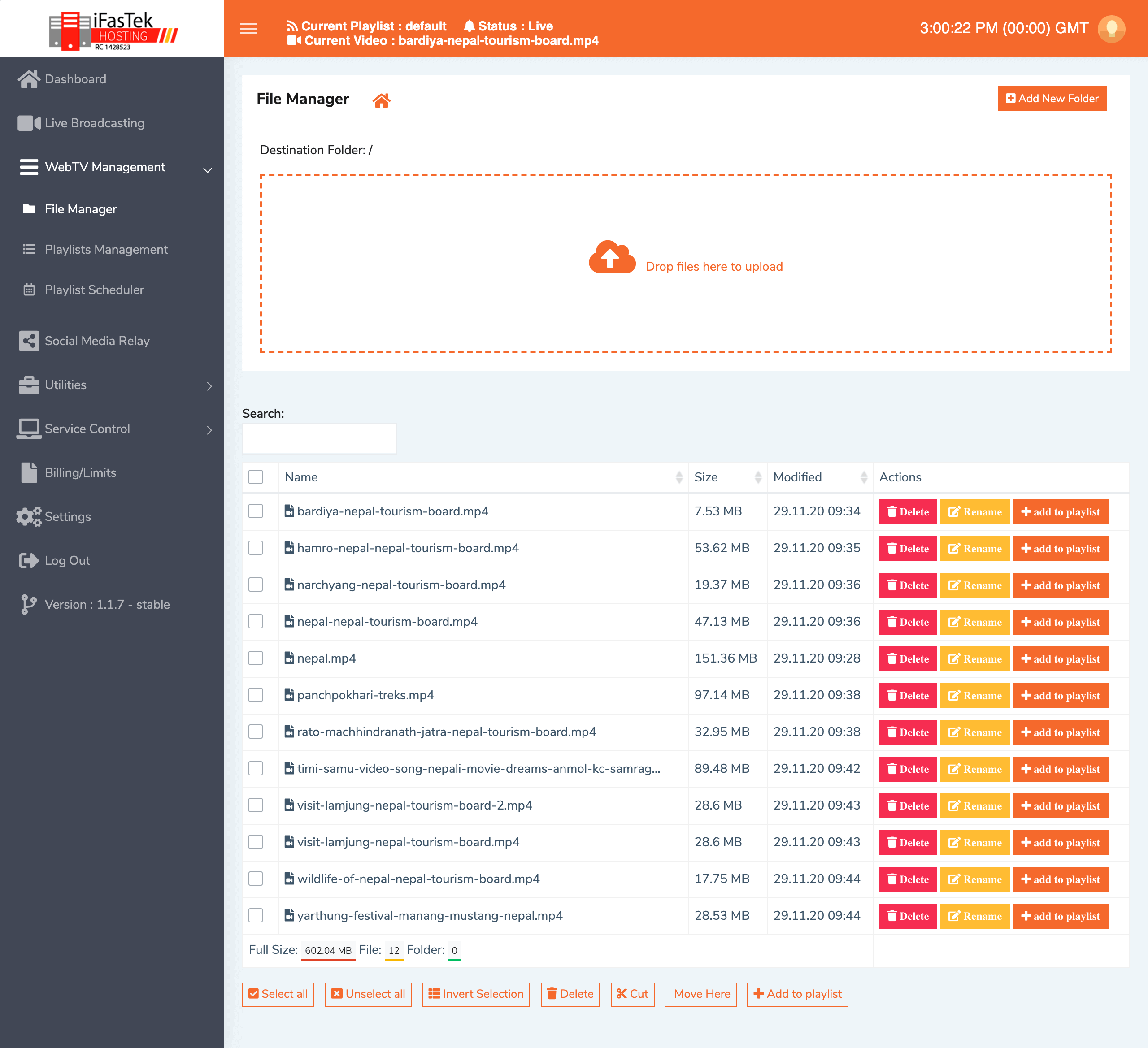
Task: Expand the Service Control submenu arrow
Action: 209,430
